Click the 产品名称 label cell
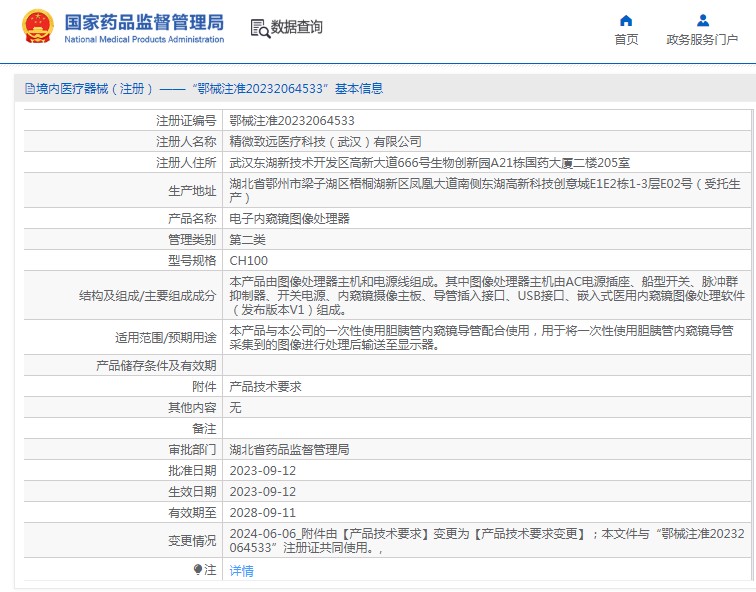756x592 pixels. point(192,219)
